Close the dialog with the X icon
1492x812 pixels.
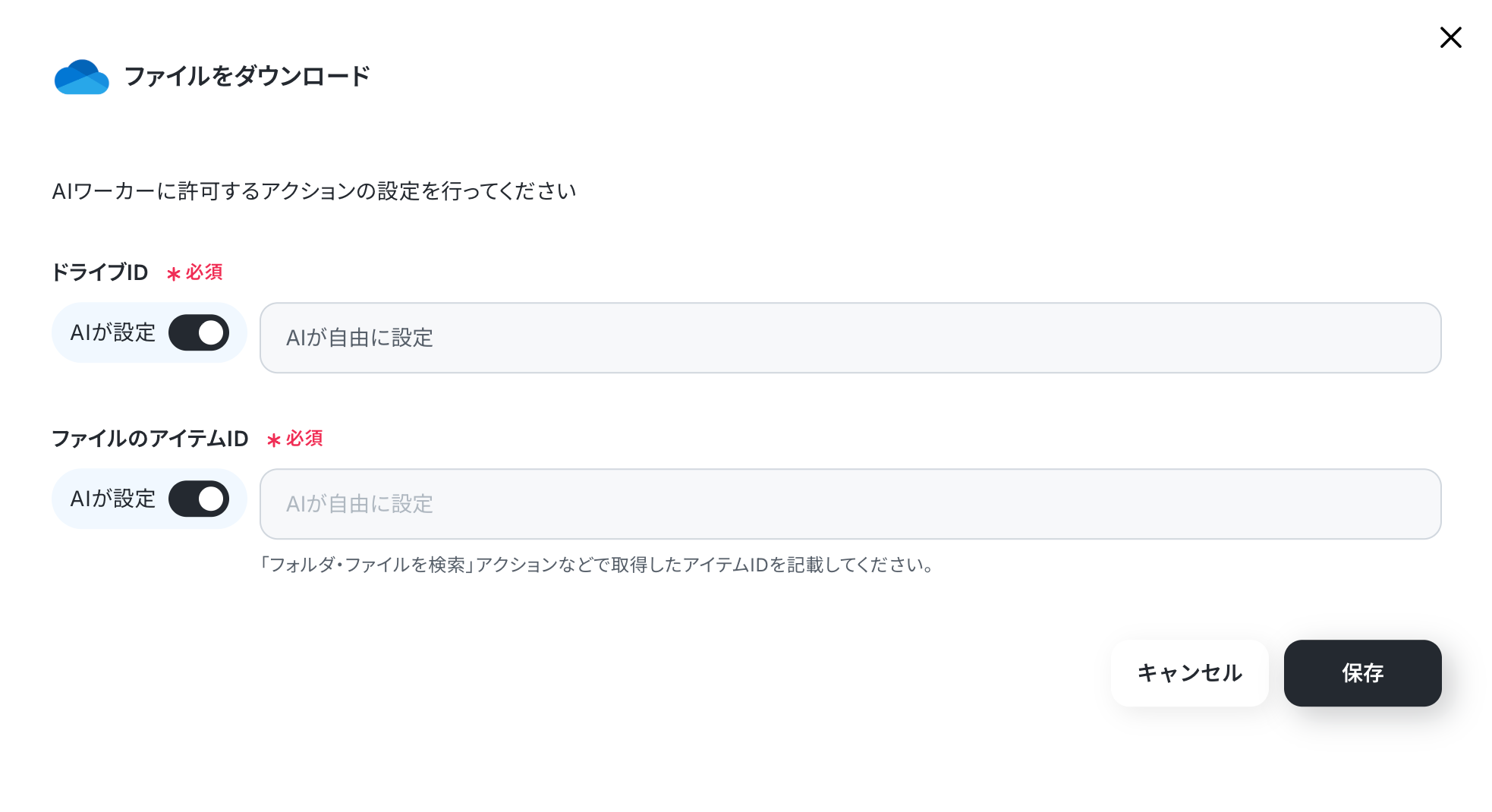1450,37
